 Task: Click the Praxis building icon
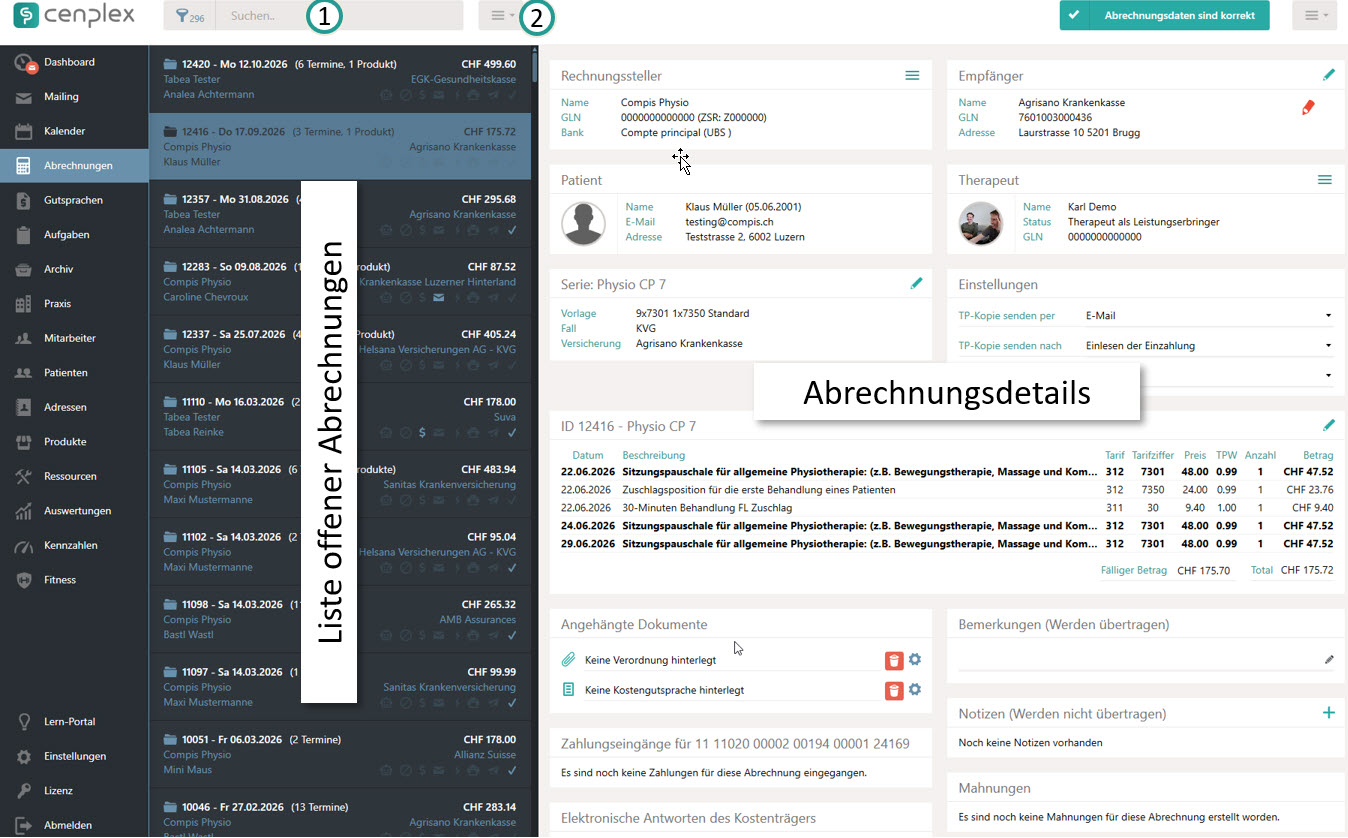(x=24, y=304)
